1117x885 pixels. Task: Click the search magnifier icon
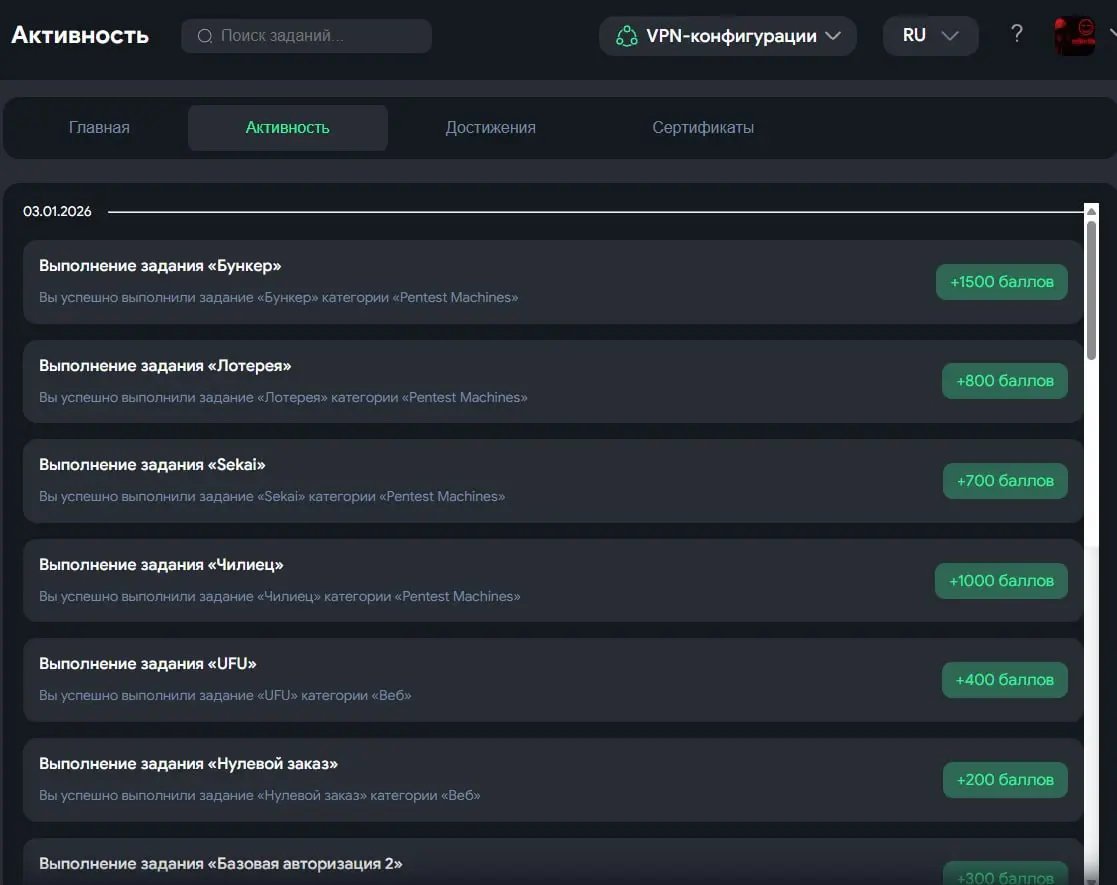pos(204,36)
